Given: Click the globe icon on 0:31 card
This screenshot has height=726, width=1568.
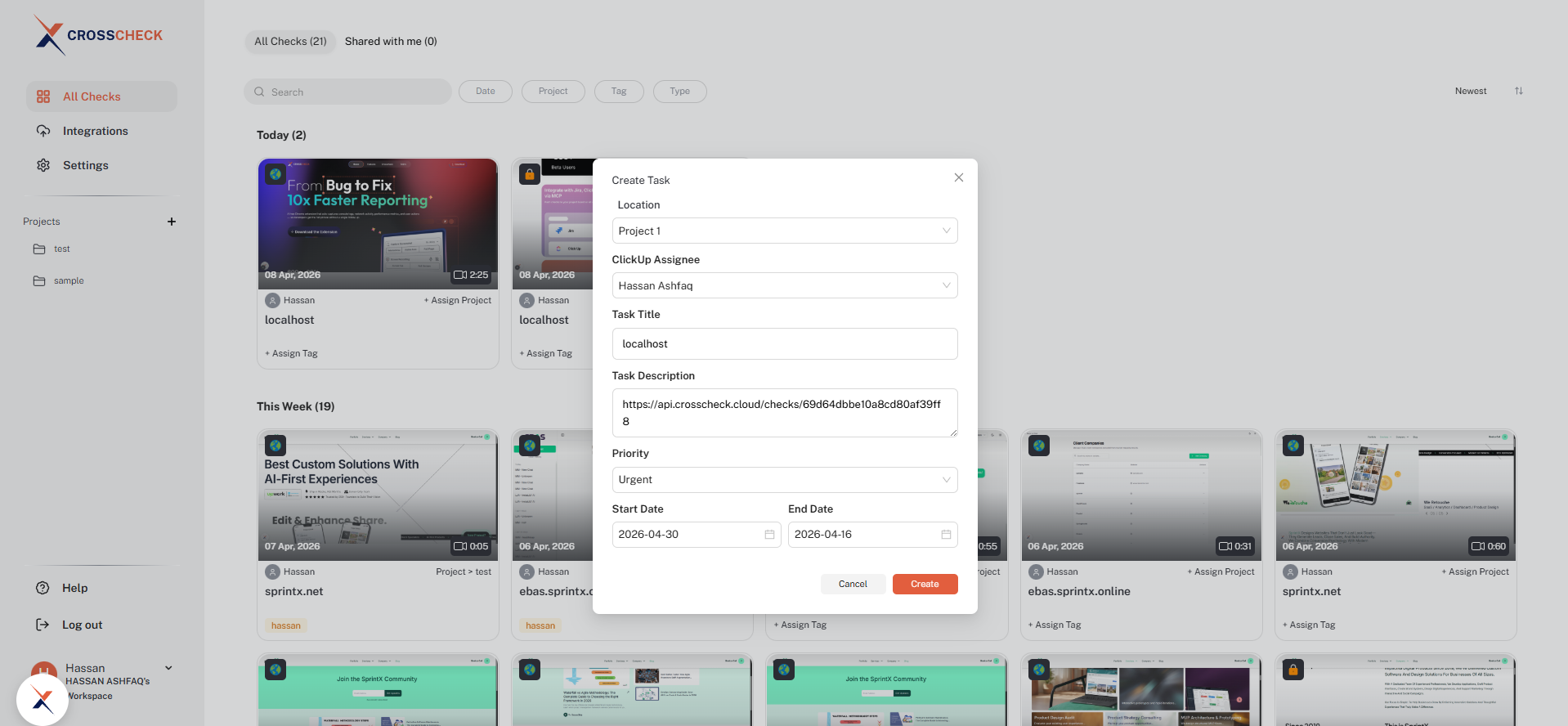Looking at the screenshot, I should click(1039, 446).
